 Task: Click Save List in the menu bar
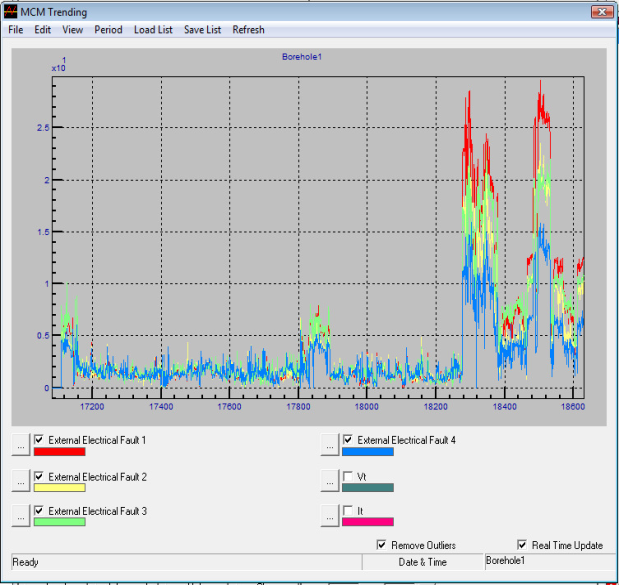(202, 30)
